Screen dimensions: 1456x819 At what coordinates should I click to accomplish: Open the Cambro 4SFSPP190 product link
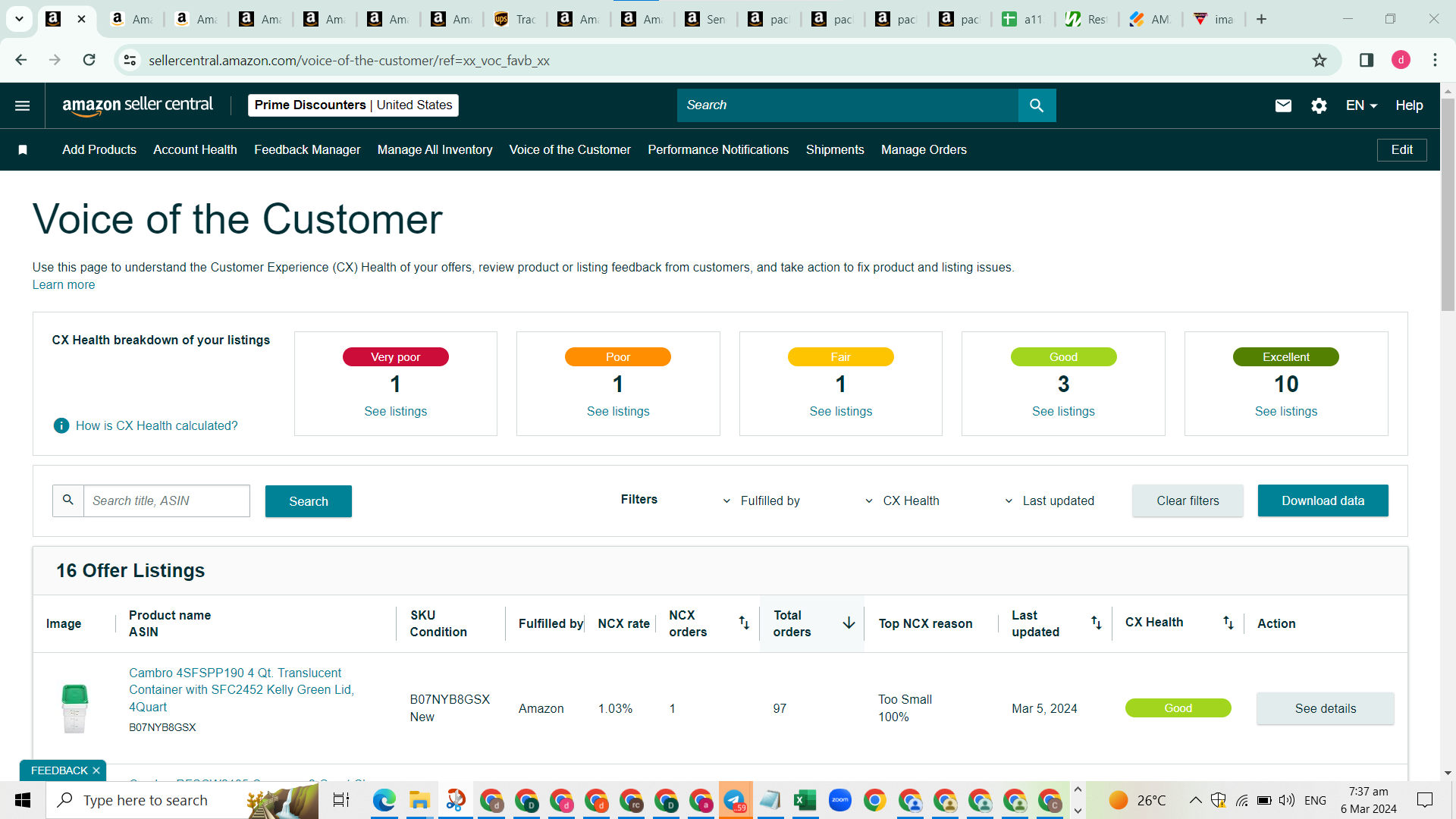tap(241, 690)
